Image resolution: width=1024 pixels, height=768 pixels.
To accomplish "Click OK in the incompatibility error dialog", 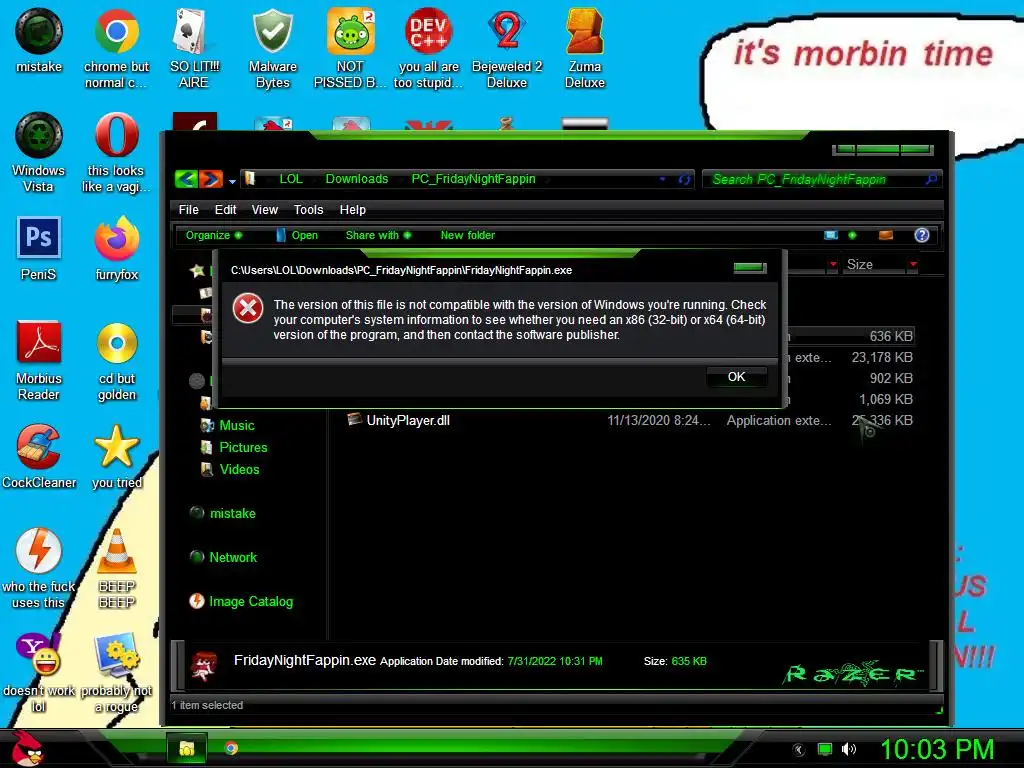I will (x=737, y=377).
